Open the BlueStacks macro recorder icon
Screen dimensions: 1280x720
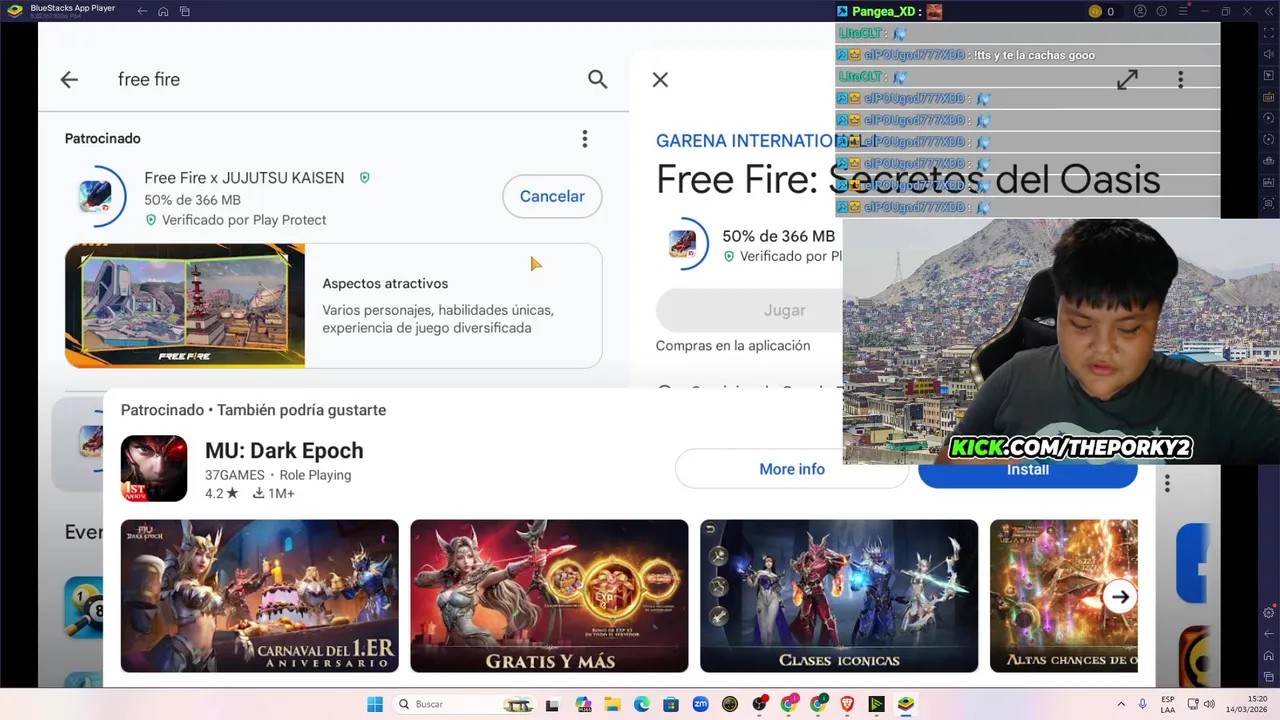(x=1269, y=118)
